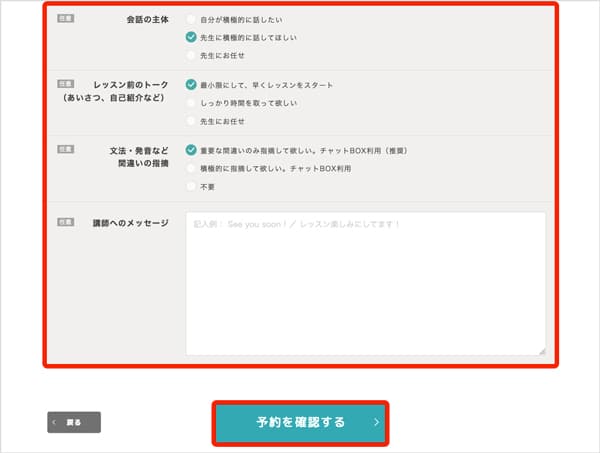Choose "先生にお任せ" under レッスン前のトーク
This screenshot has width=600, height=453.
(191, 120)
